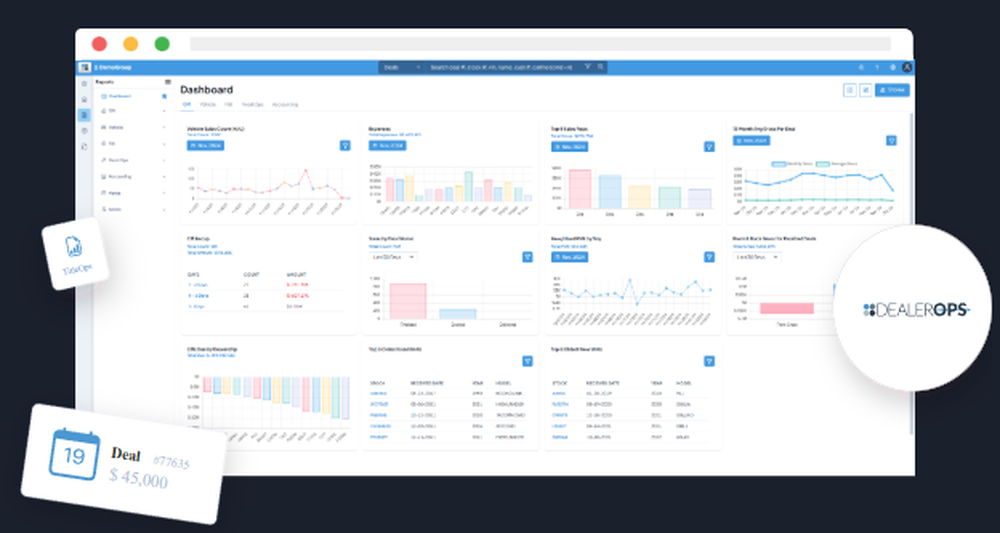This screenshot has height=533, width=1000.
Task: Click Nov 2024 button on Top 5 Sales Reps card
Action: coord(570,147)
